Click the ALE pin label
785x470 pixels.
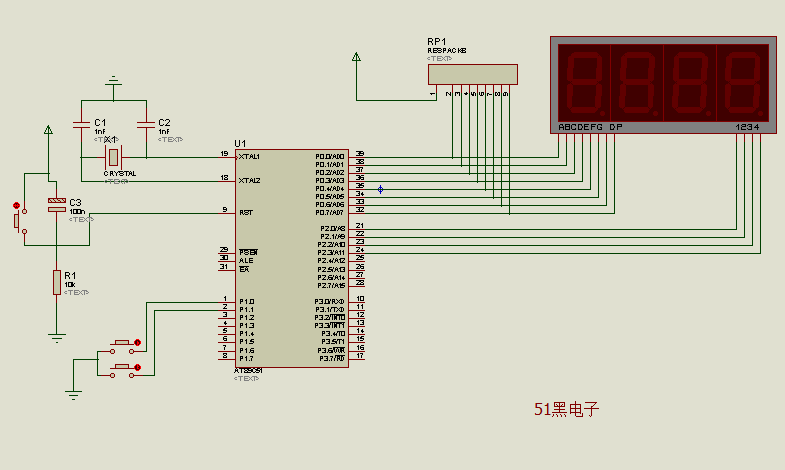(246, 261)
